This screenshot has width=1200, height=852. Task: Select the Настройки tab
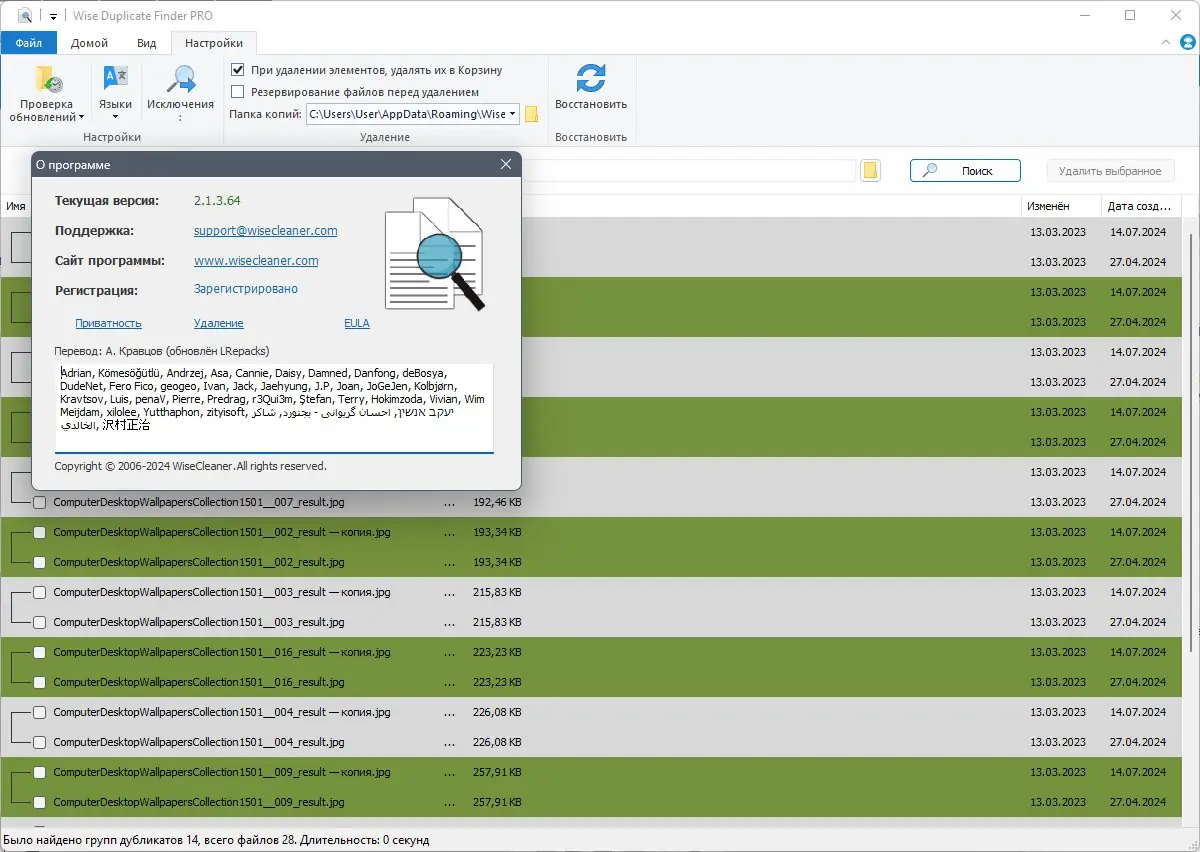(x=214, y=43)
